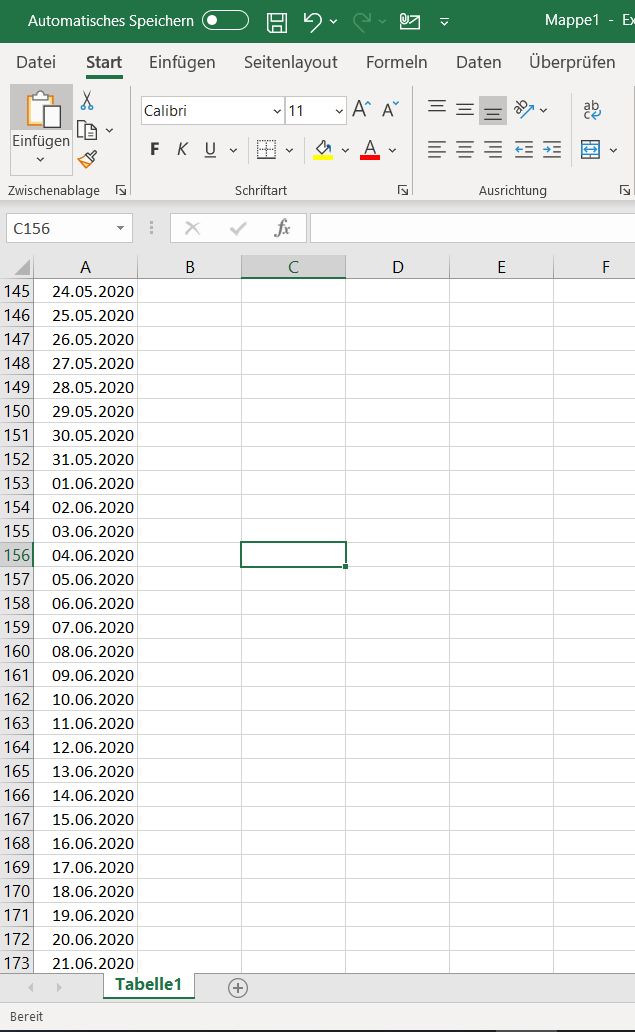Click into the formula bar field
The image size is (635, 1032).
(472, 228)
